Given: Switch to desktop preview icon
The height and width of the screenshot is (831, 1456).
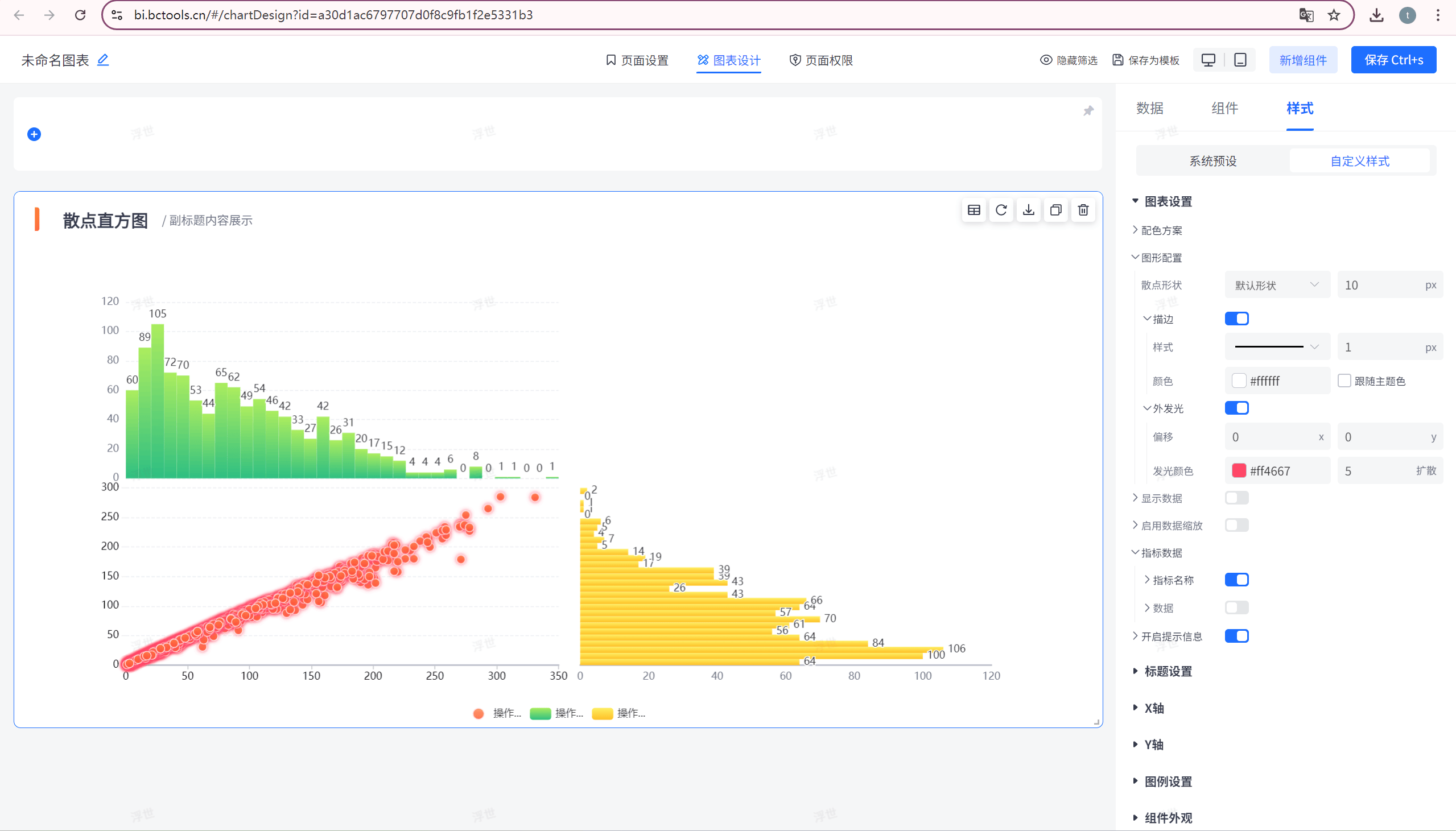Looking at the screenshot, I should (x=1208, y=60).
